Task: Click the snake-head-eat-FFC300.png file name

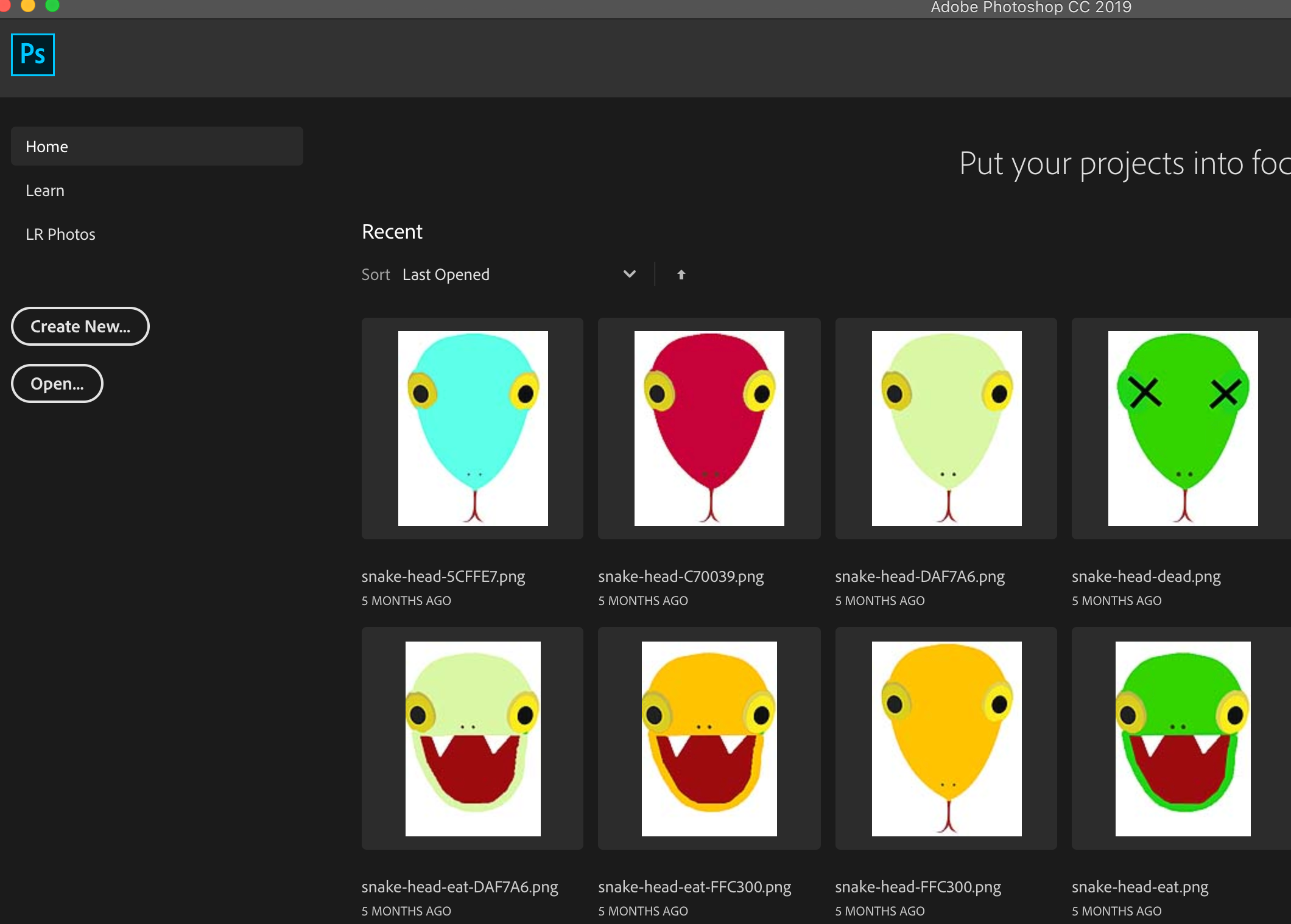Action: coord(695,887)
